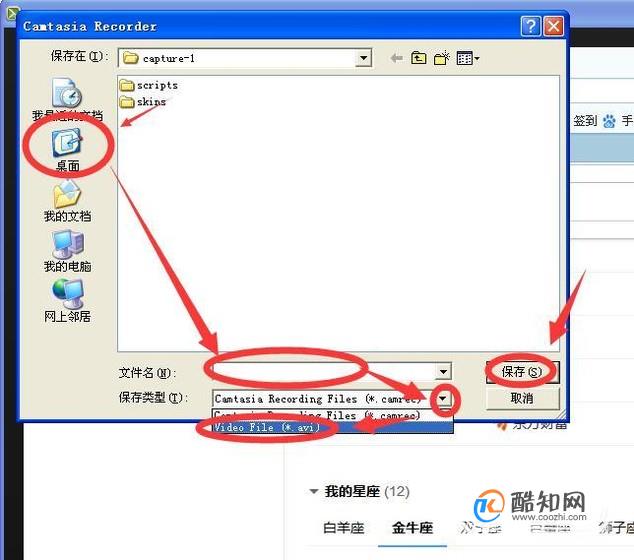Image resolution: width=634 pixels, height=560 pixels.
Task: Go up one folder level
Action: click(x=418, y=58)
